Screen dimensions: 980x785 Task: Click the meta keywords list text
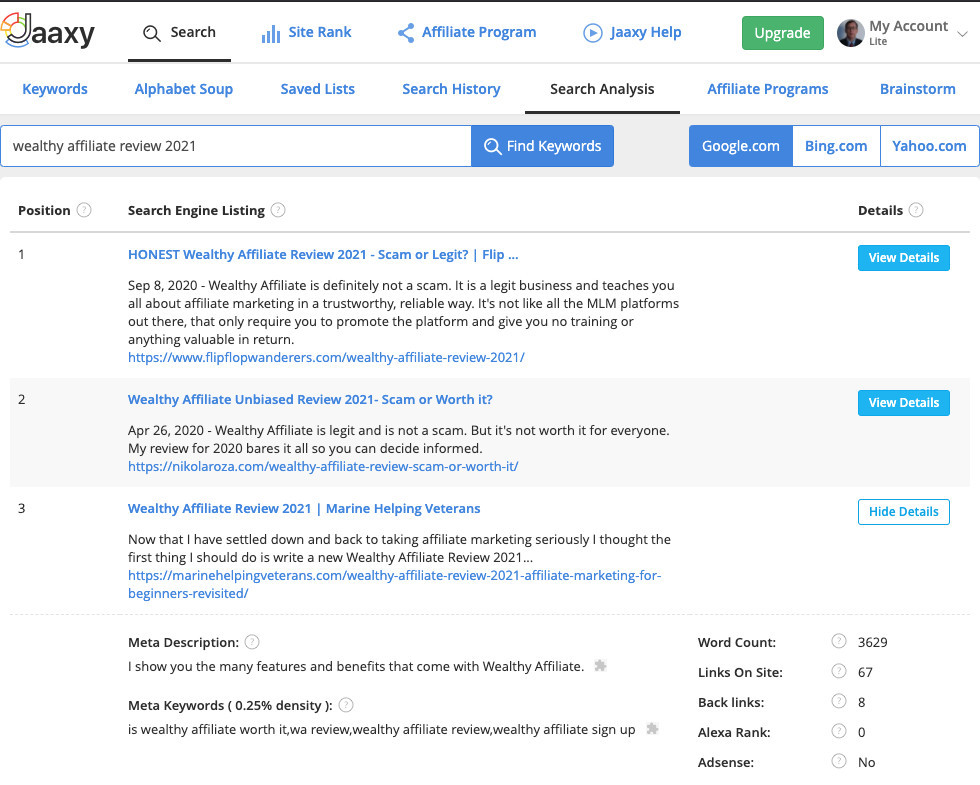point(381,729)
